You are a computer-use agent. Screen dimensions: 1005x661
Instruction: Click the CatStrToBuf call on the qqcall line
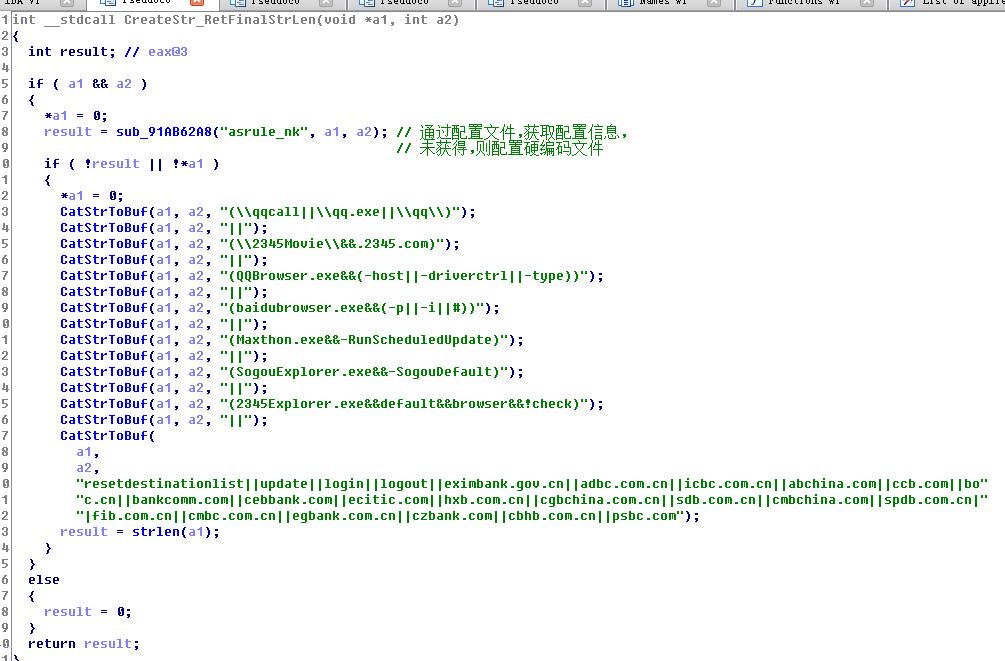point(104,212)
